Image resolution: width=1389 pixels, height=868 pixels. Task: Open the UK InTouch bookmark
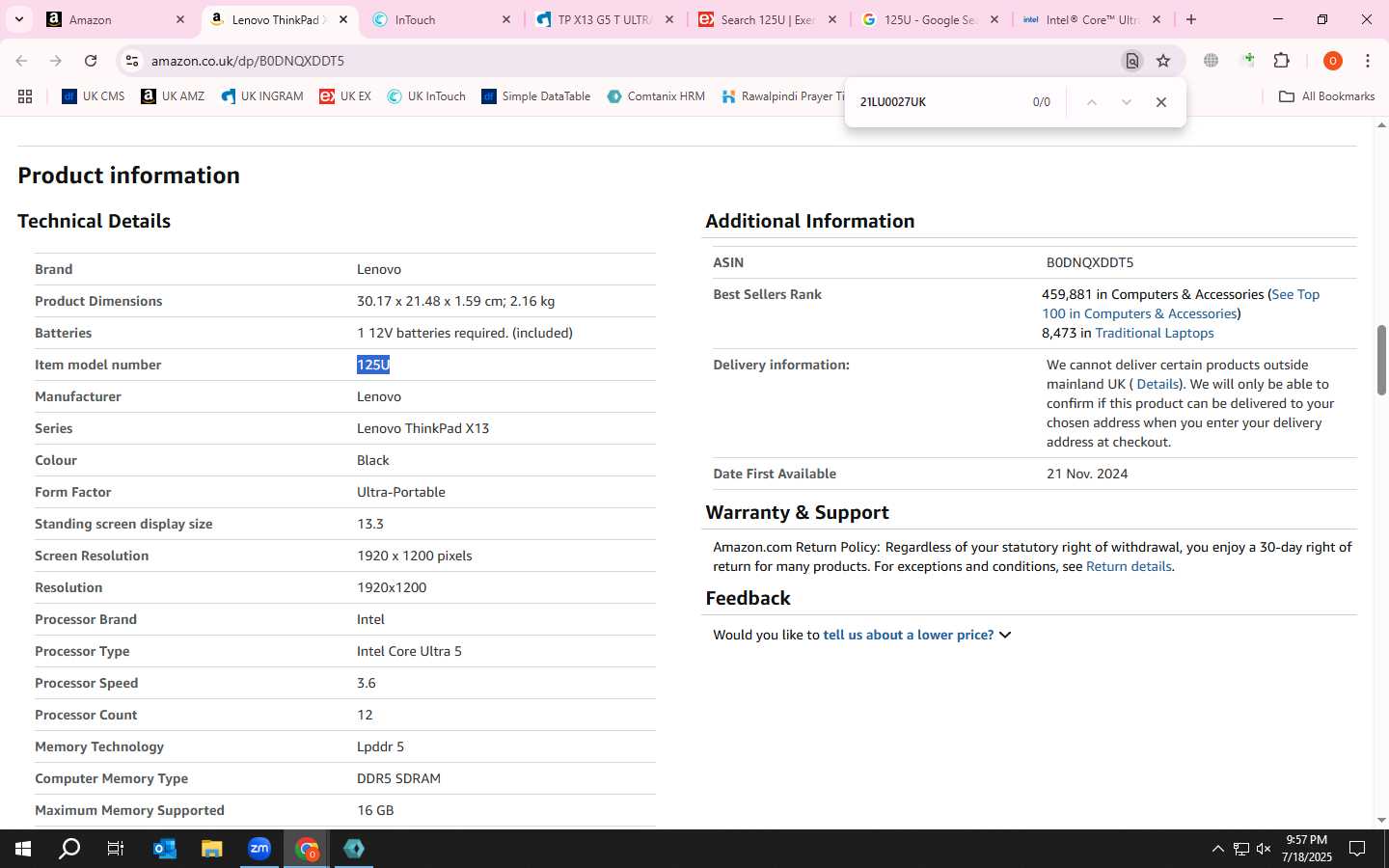[426, 96]
